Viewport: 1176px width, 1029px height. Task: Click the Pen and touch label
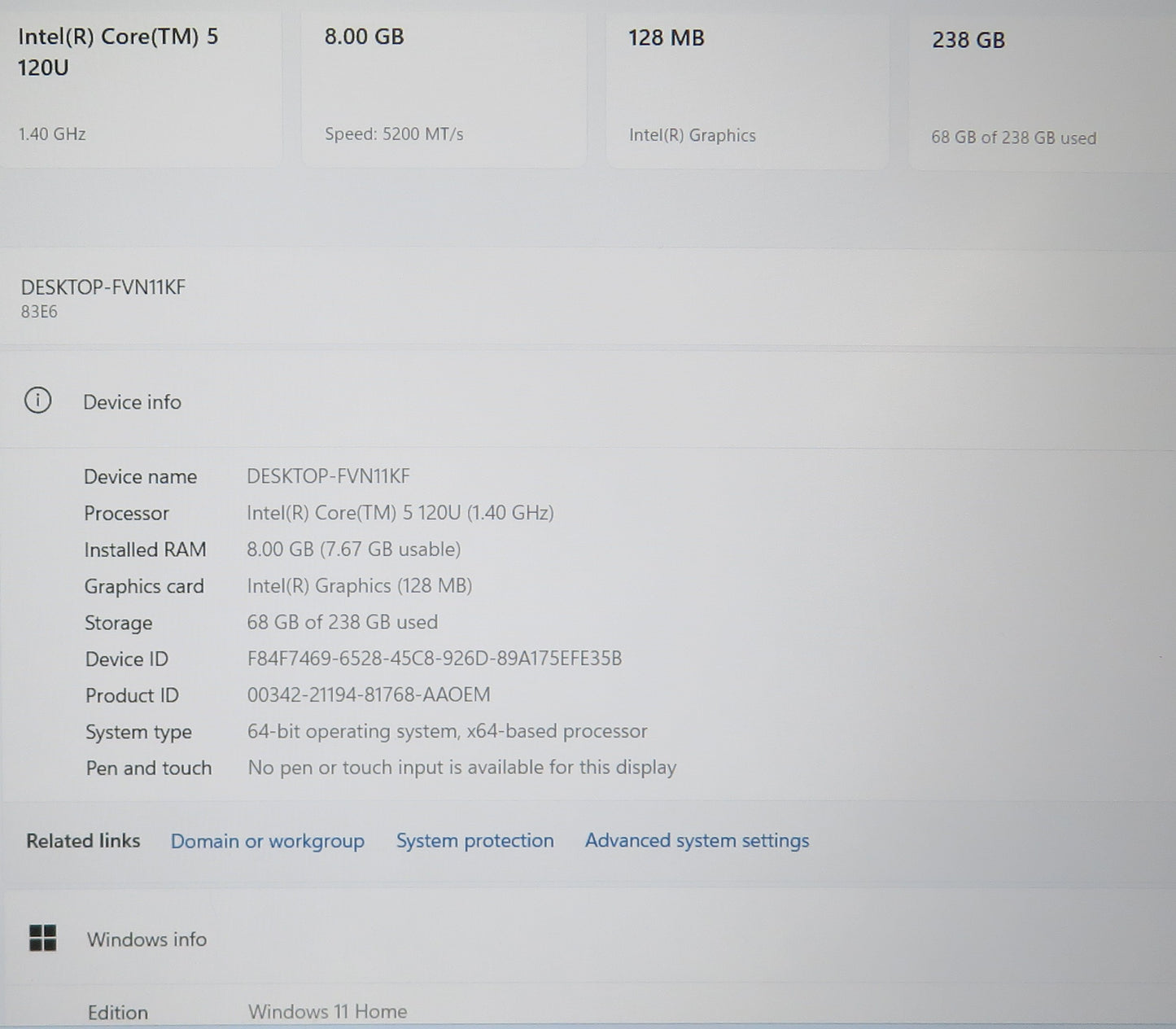click(148, 768)
